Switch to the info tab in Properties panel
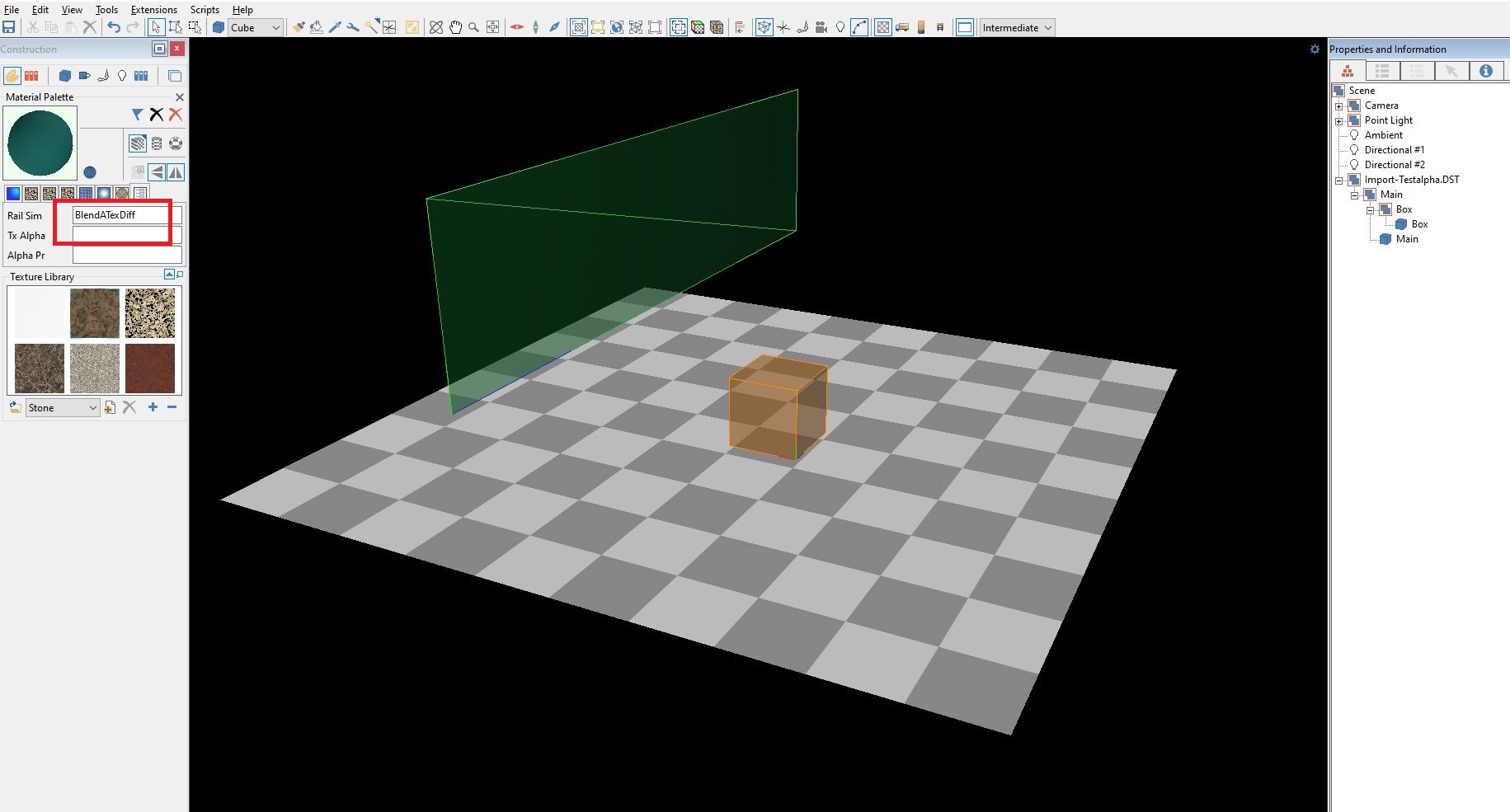The width and height of the screenshot is (1510, 812). (x=1486, y=71)
